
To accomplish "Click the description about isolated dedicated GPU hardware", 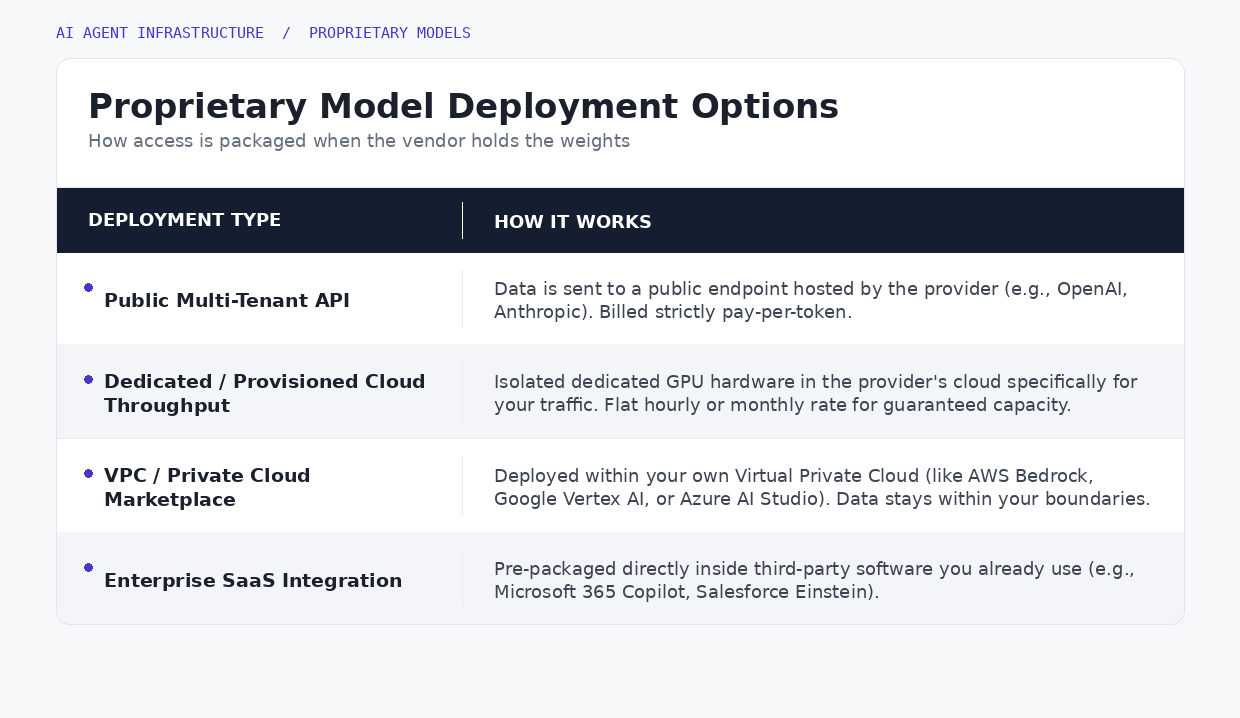I will pyautogui.click(x=816, y=393).
